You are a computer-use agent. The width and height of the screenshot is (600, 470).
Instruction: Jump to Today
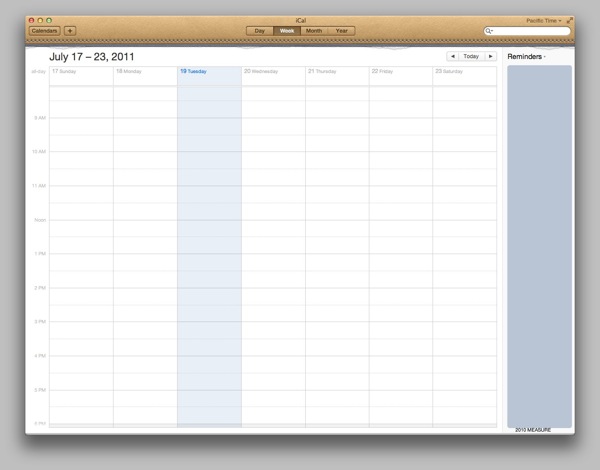click(471, 56)
